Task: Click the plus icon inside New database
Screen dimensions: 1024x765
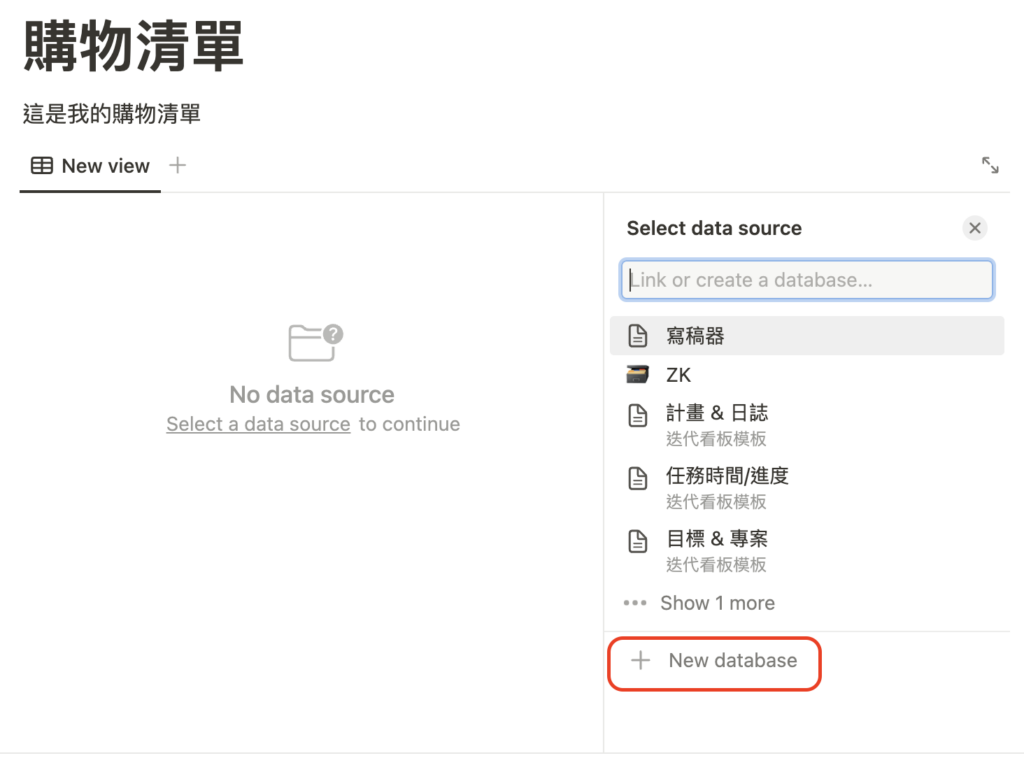Action: [640, 661]
